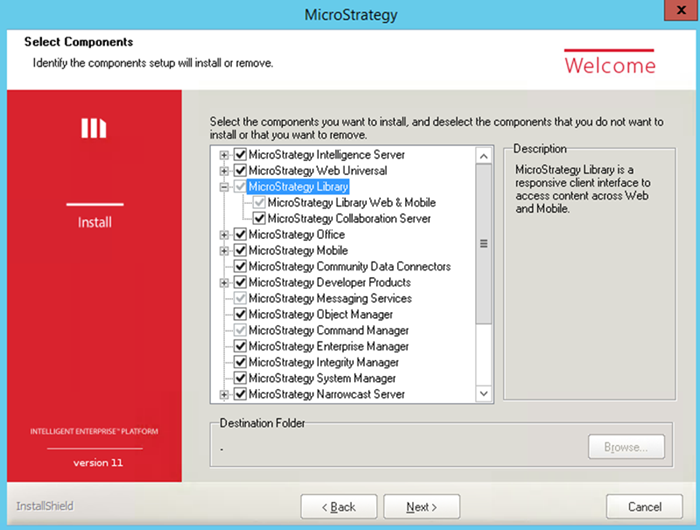Screen dimensions: 700x530
Task: Toggle MicroStrategy Command Manager checkbox
Action: tap(240, 330)
